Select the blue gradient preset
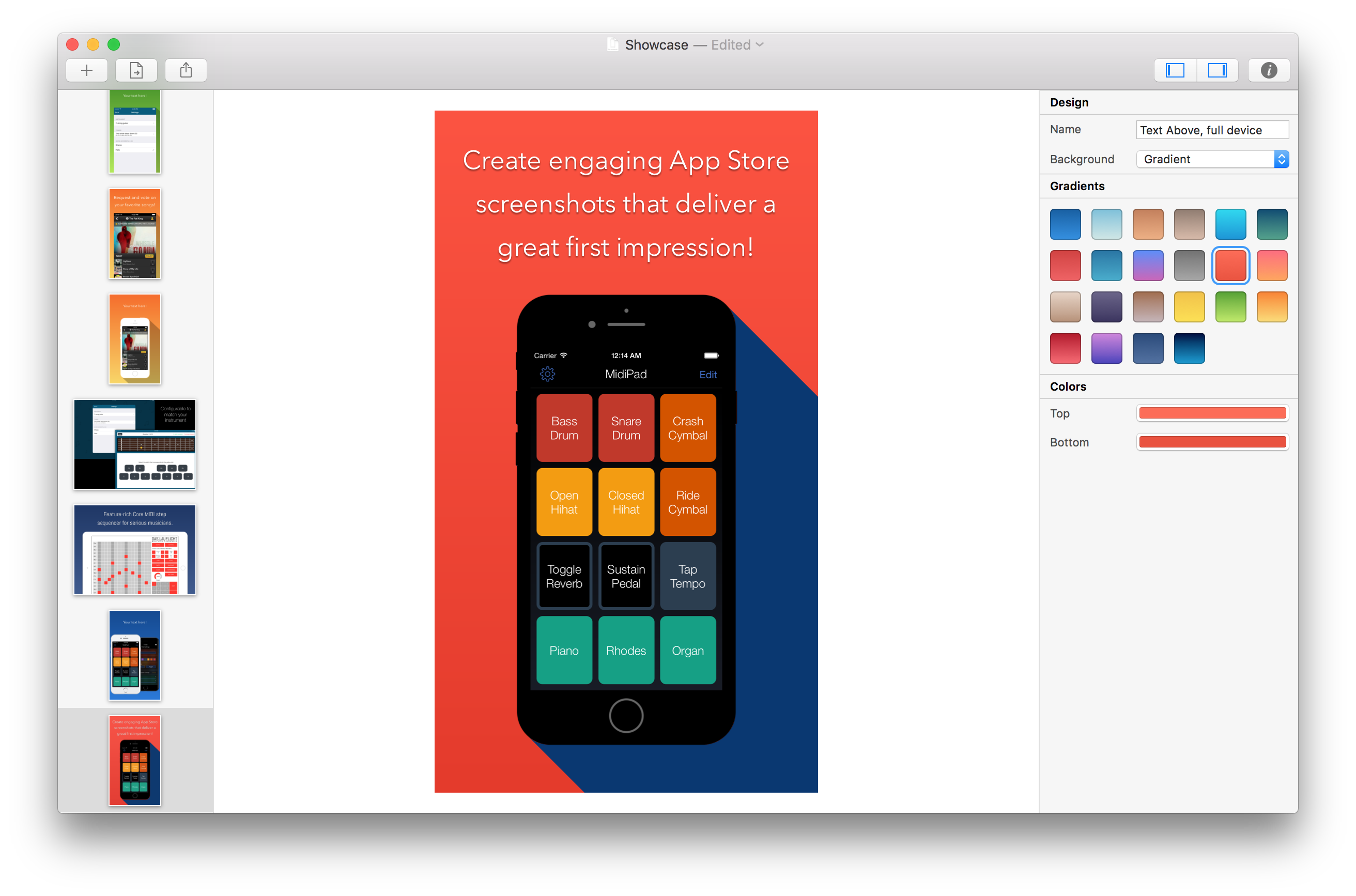 click(1065, 224)
